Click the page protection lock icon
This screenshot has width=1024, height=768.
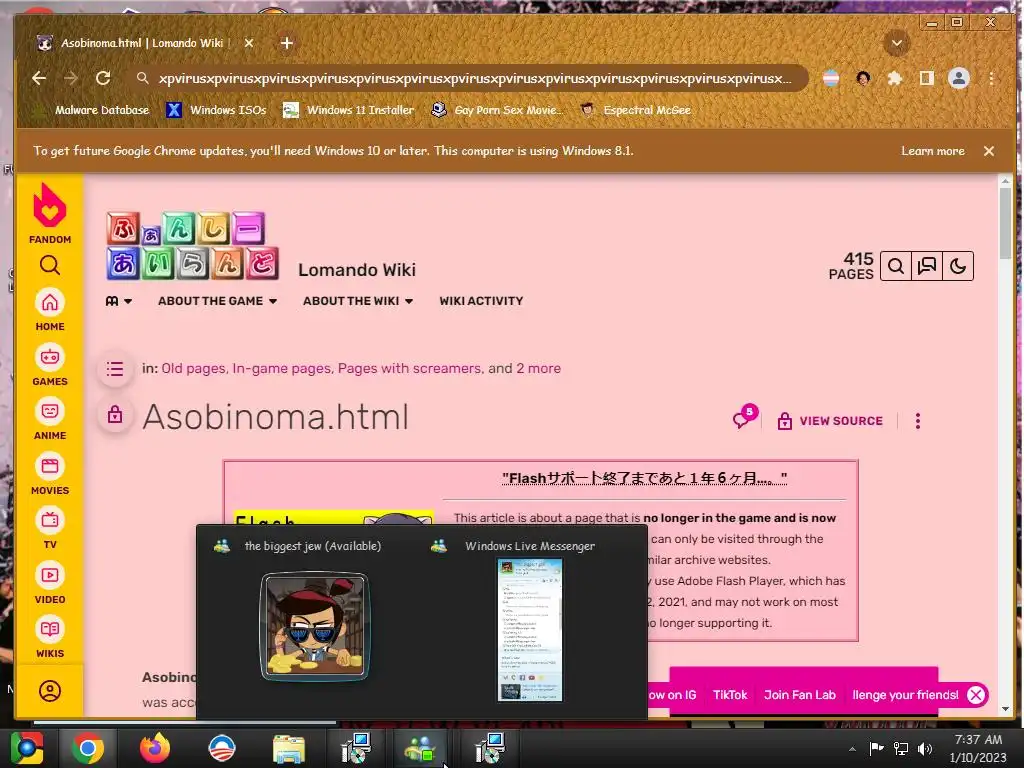115,415
